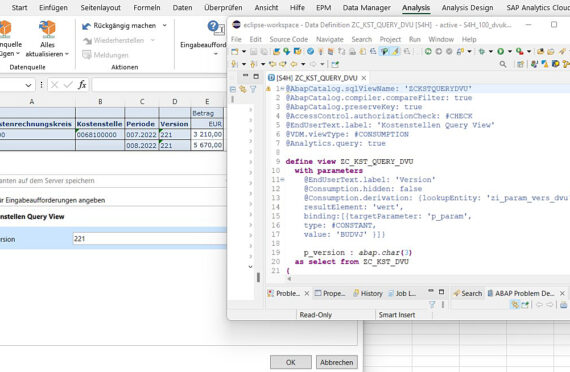Select cell with period 008.2022
The image size is (570, 372).
tap(141, 145)
